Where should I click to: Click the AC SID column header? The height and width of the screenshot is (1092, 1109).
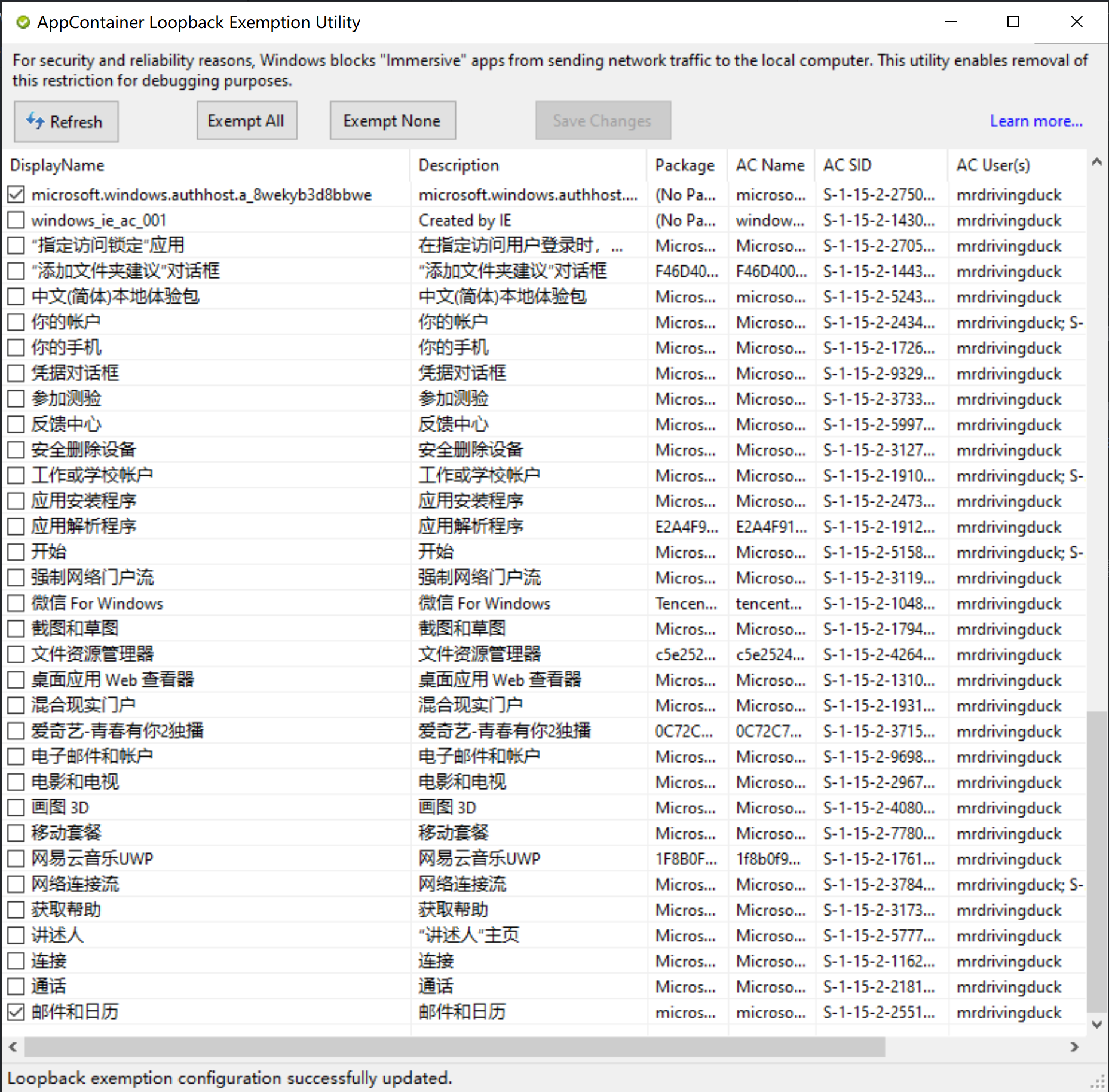(881, 166)
